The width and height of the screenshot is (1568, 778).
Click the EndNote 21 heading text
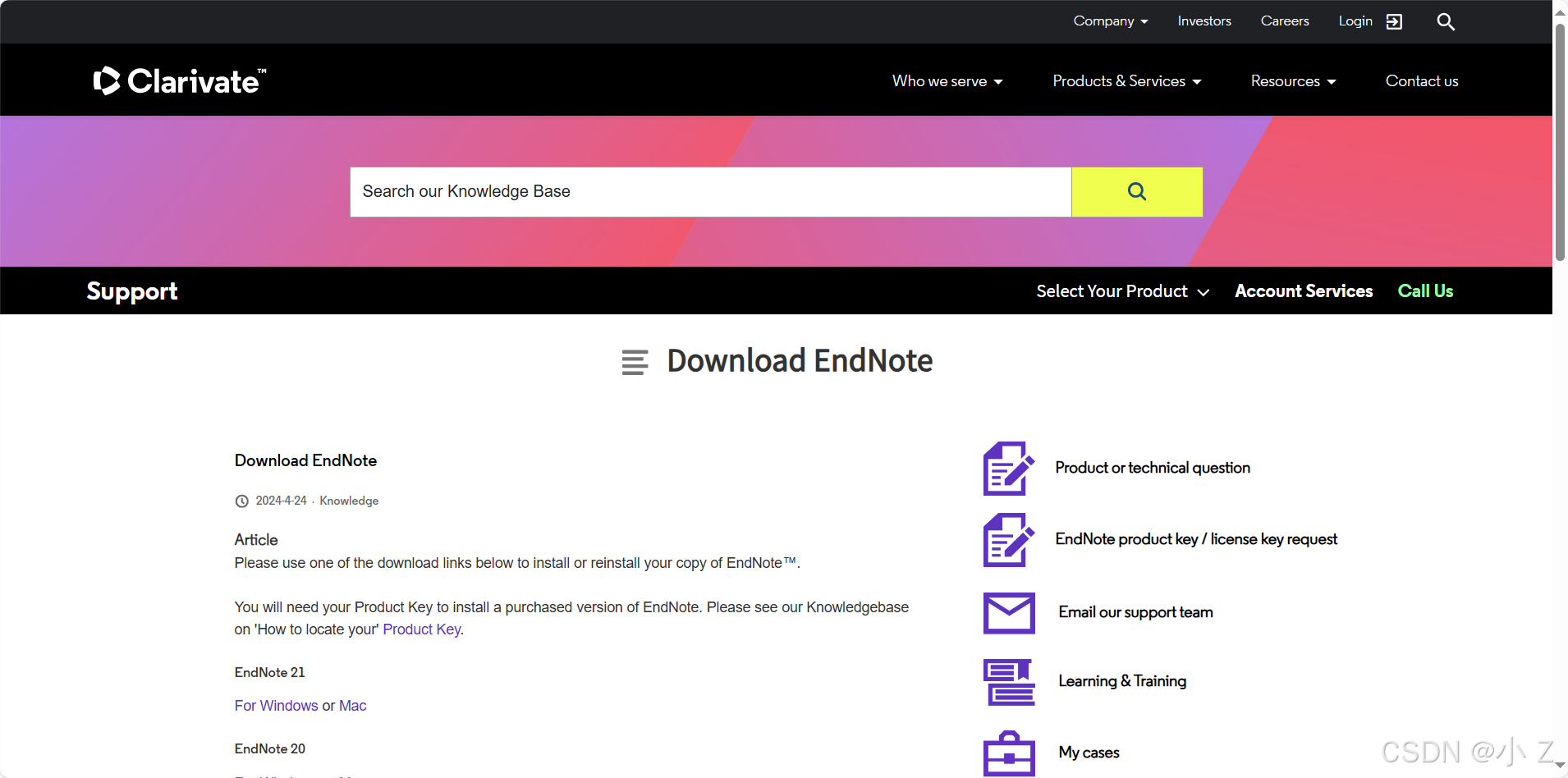coord(269,672)
